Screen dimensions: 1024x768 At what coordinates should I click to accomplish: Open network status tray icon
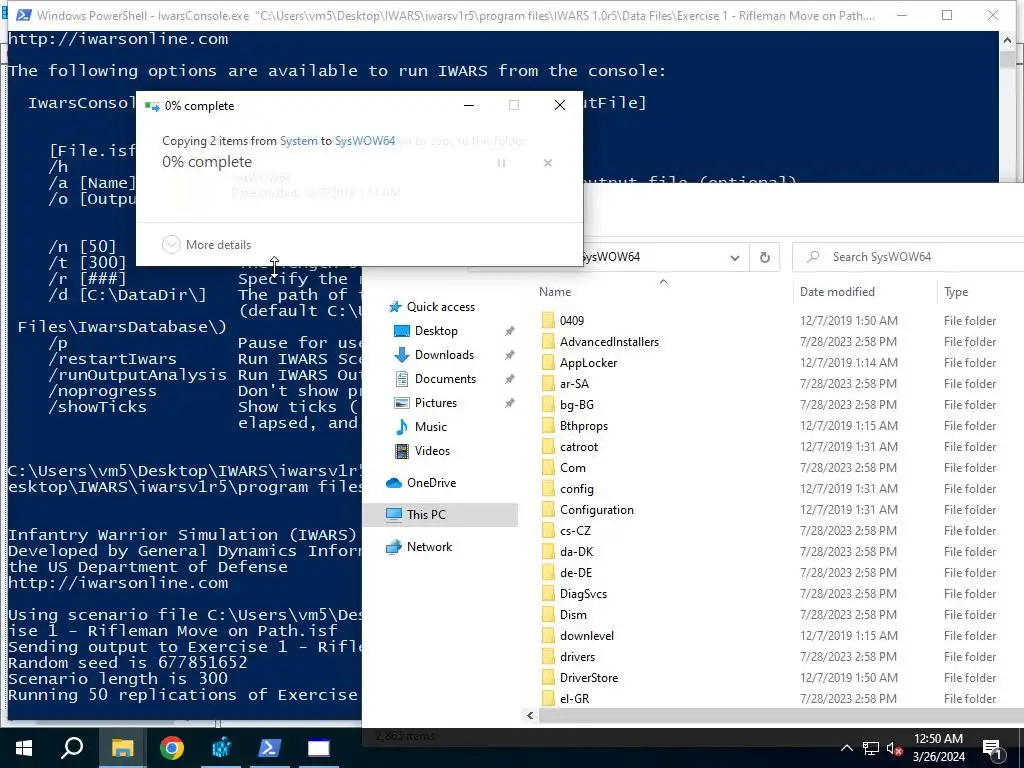click(870, 748)
